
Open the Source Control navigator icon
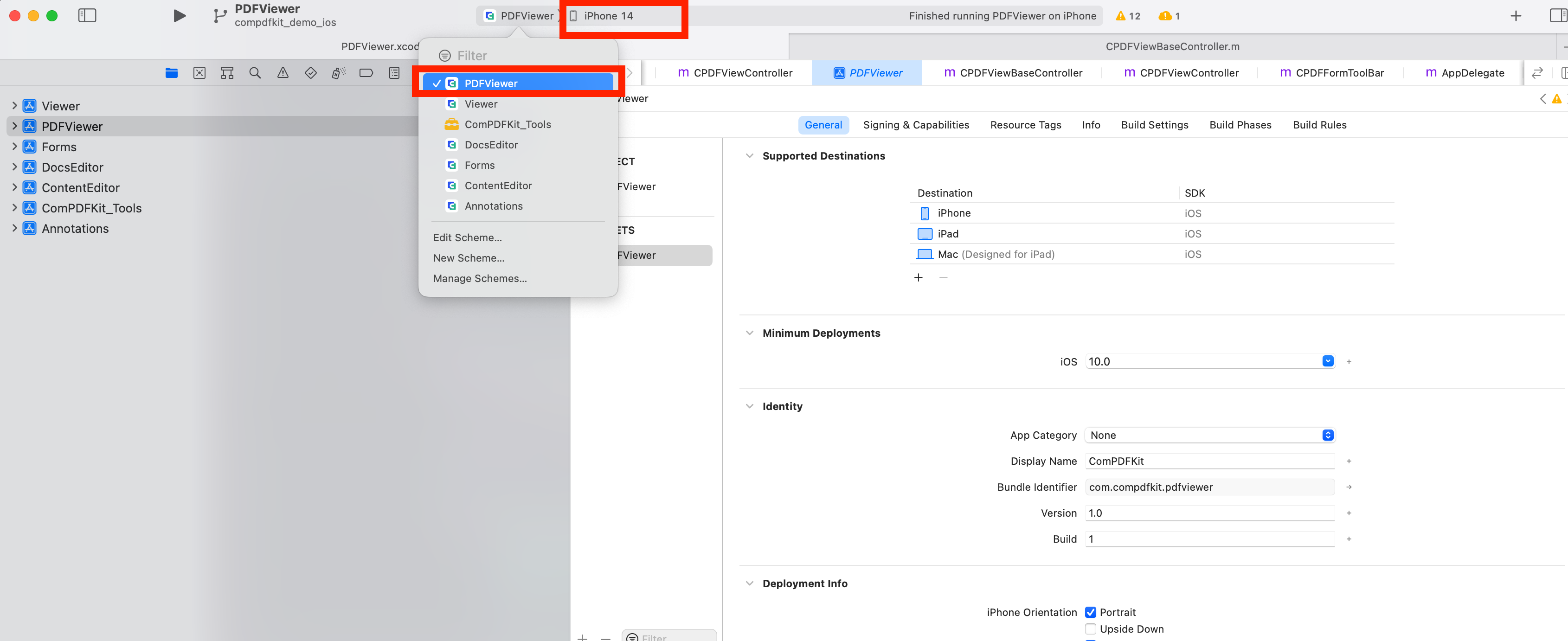click(199, 73)
